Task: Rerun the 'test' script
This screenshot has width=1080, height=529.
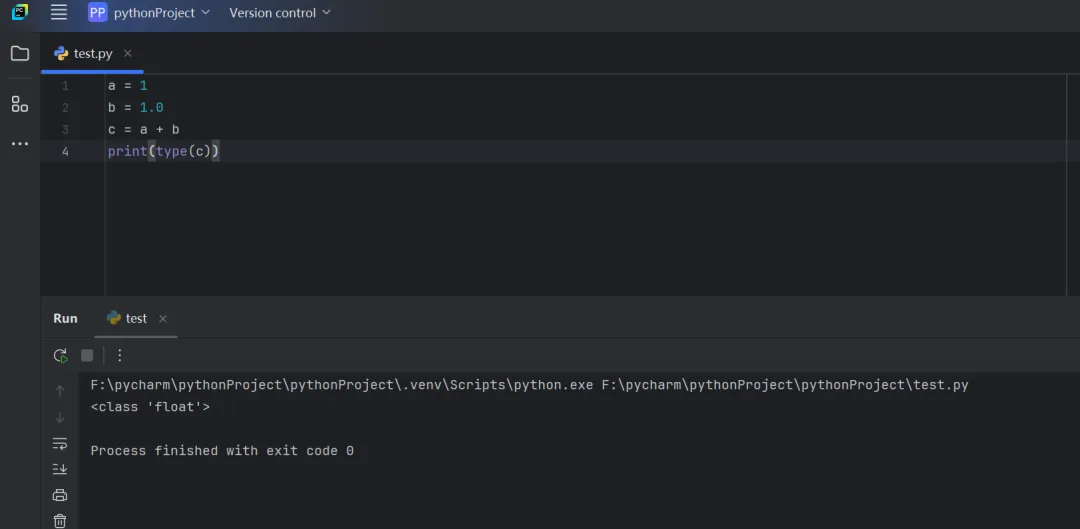Action: (60, 355)
